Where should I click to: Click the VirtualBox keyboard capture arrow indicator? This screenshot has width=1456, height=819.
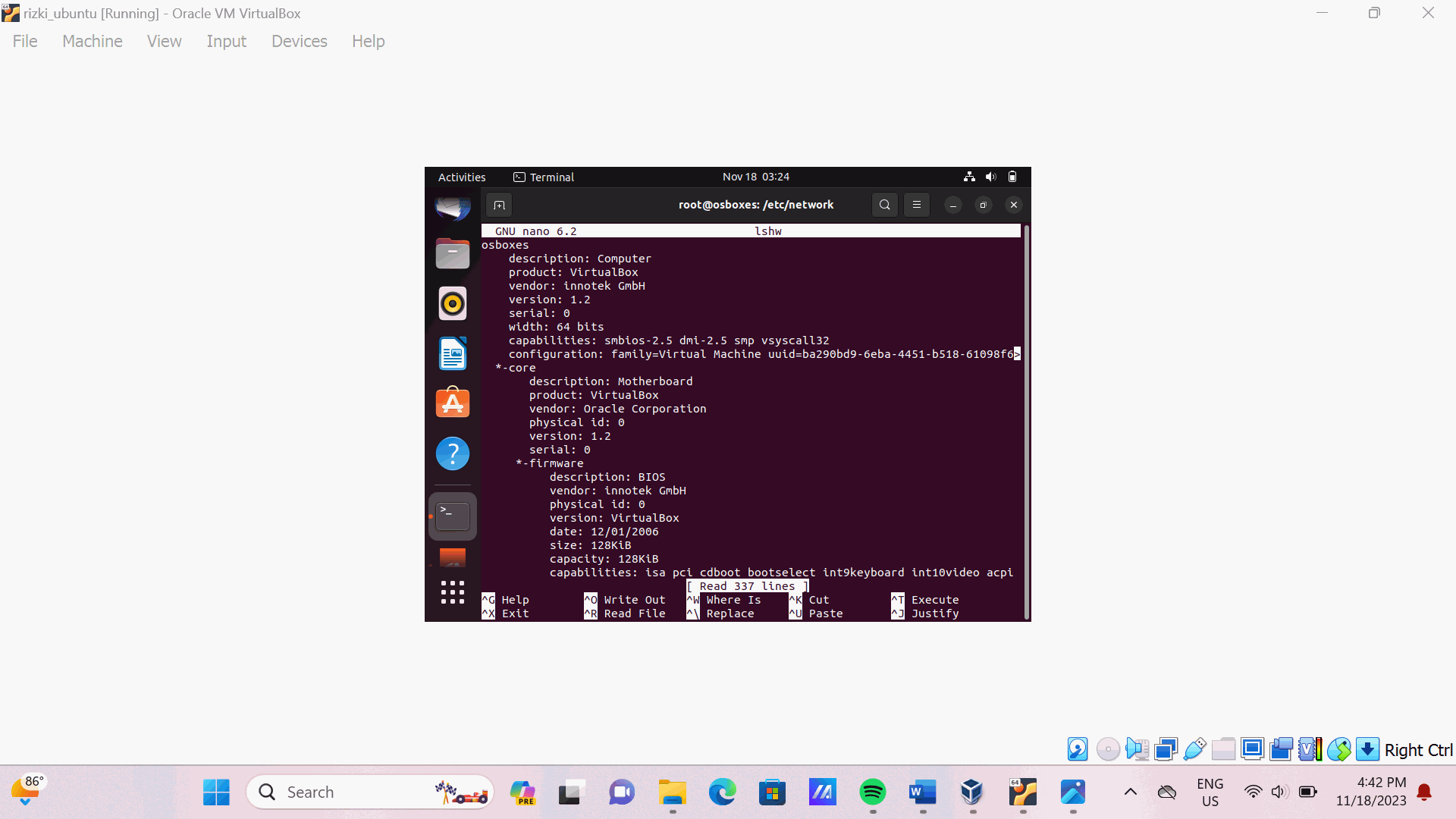coord(1367,749)
